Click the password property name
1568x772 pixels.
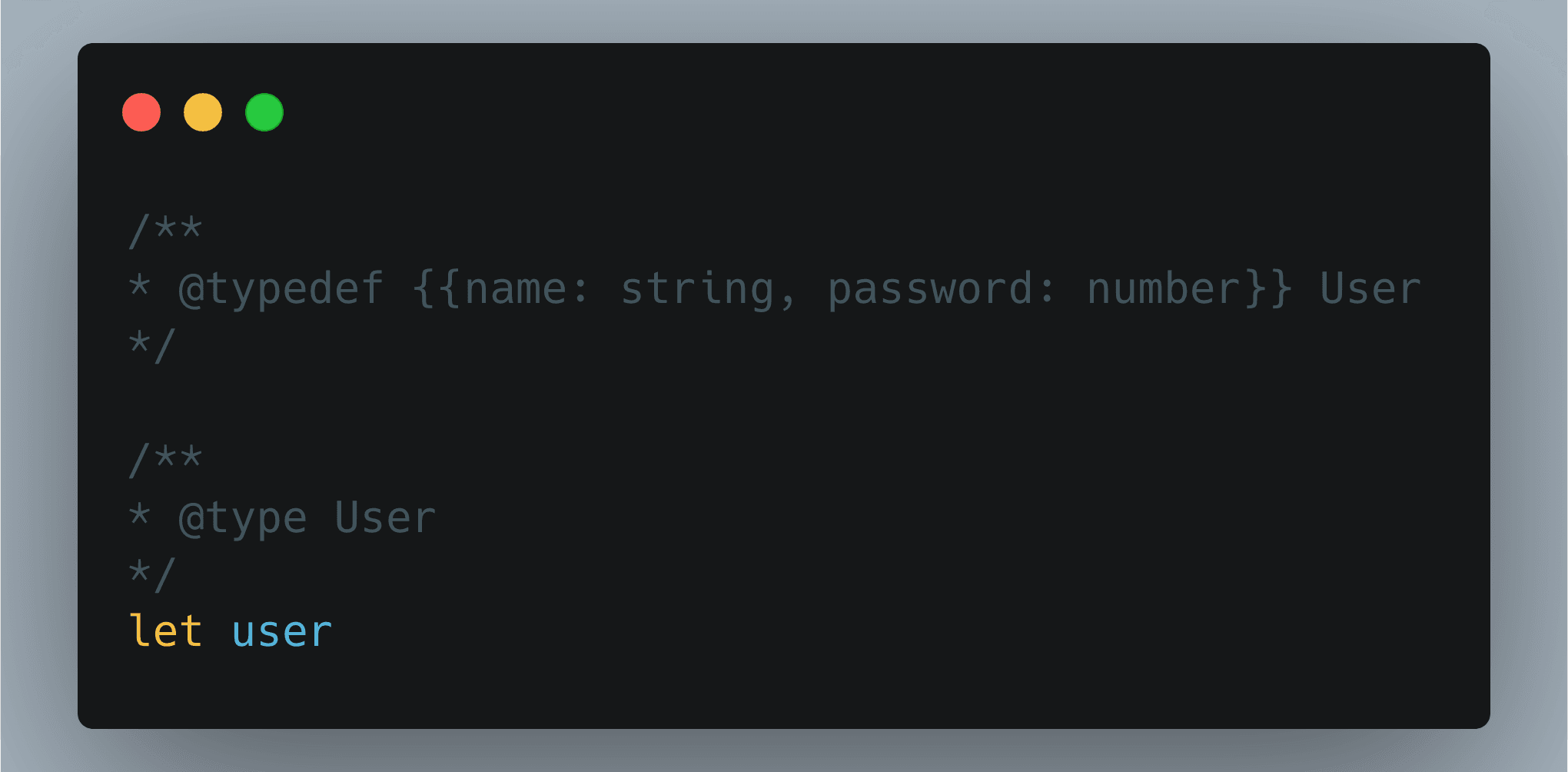930,289
